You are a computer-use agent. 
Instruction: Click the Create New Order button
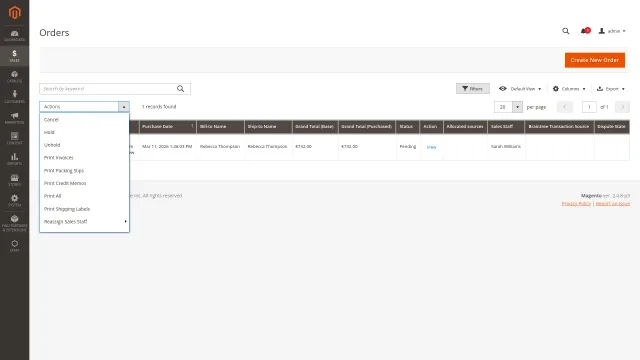tap(595, 60)
